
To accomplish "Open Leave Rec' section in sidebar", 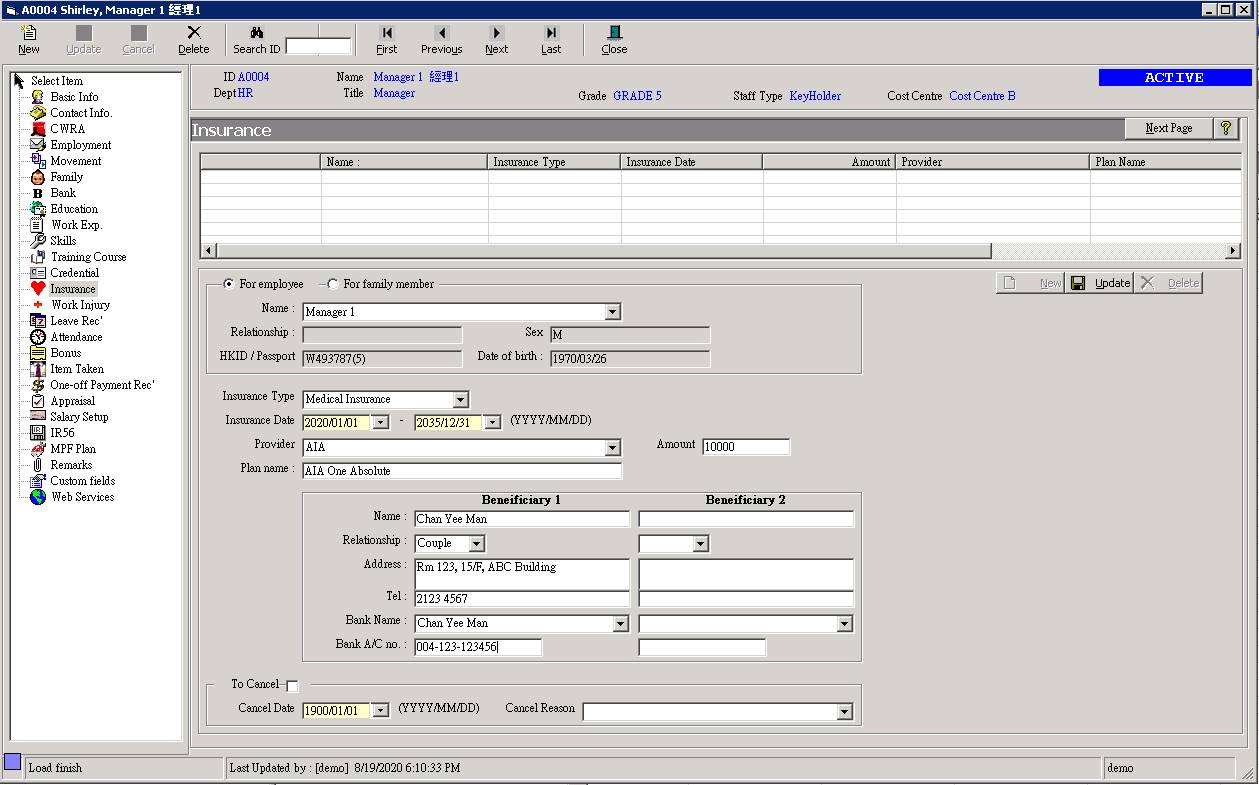I will [76, 321].
